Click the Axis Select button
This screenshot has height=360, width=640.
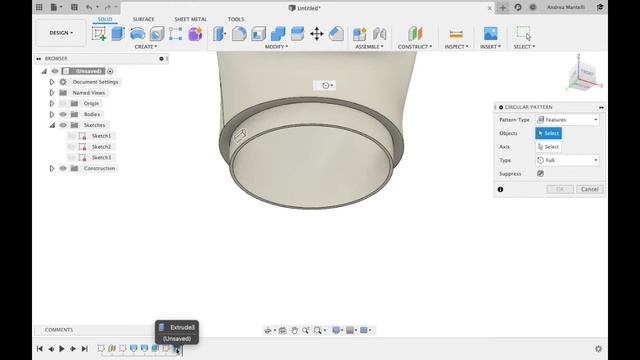pos(549,147)
